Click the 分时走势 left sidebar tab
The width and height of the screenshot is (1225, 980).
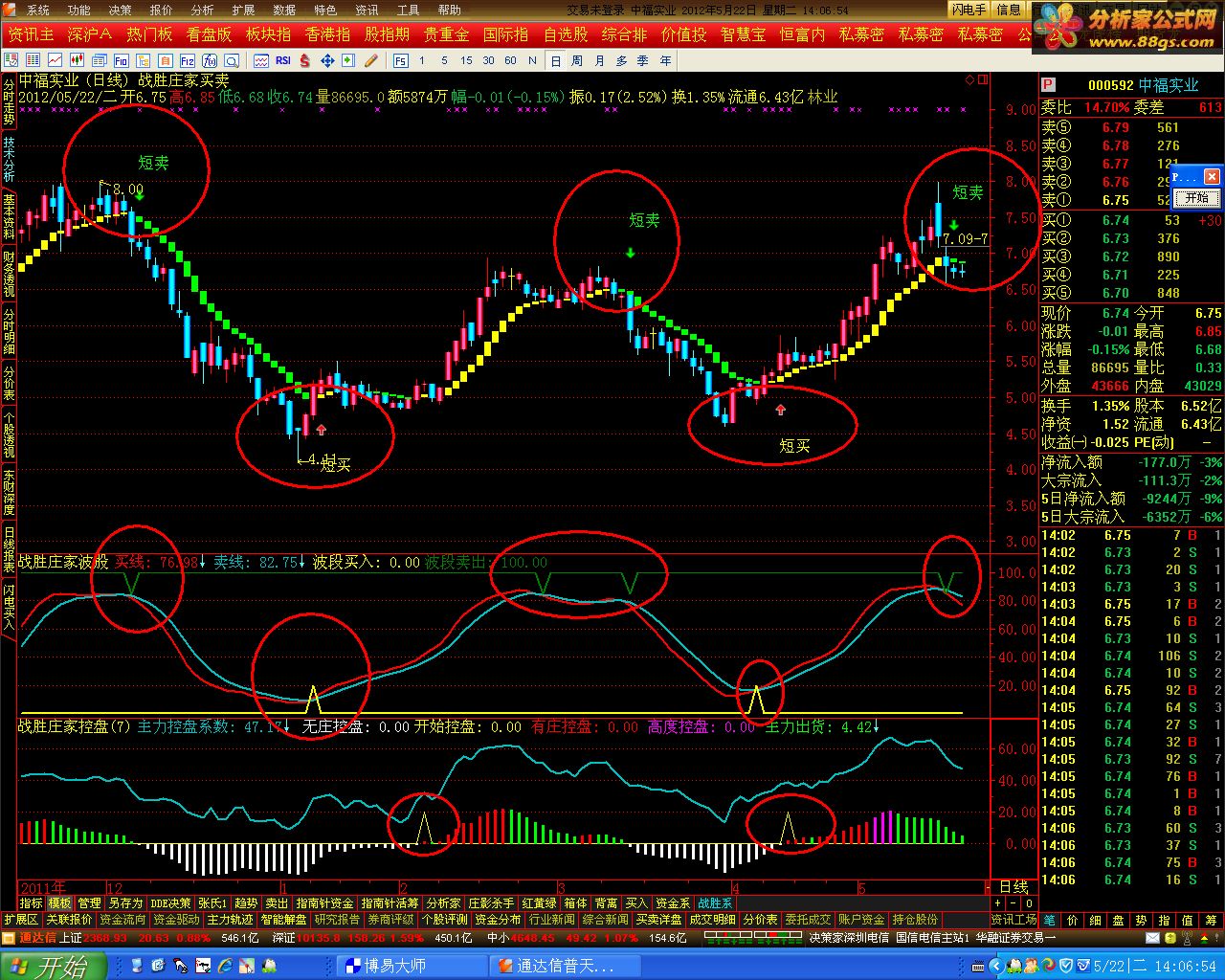click(9, 100)
